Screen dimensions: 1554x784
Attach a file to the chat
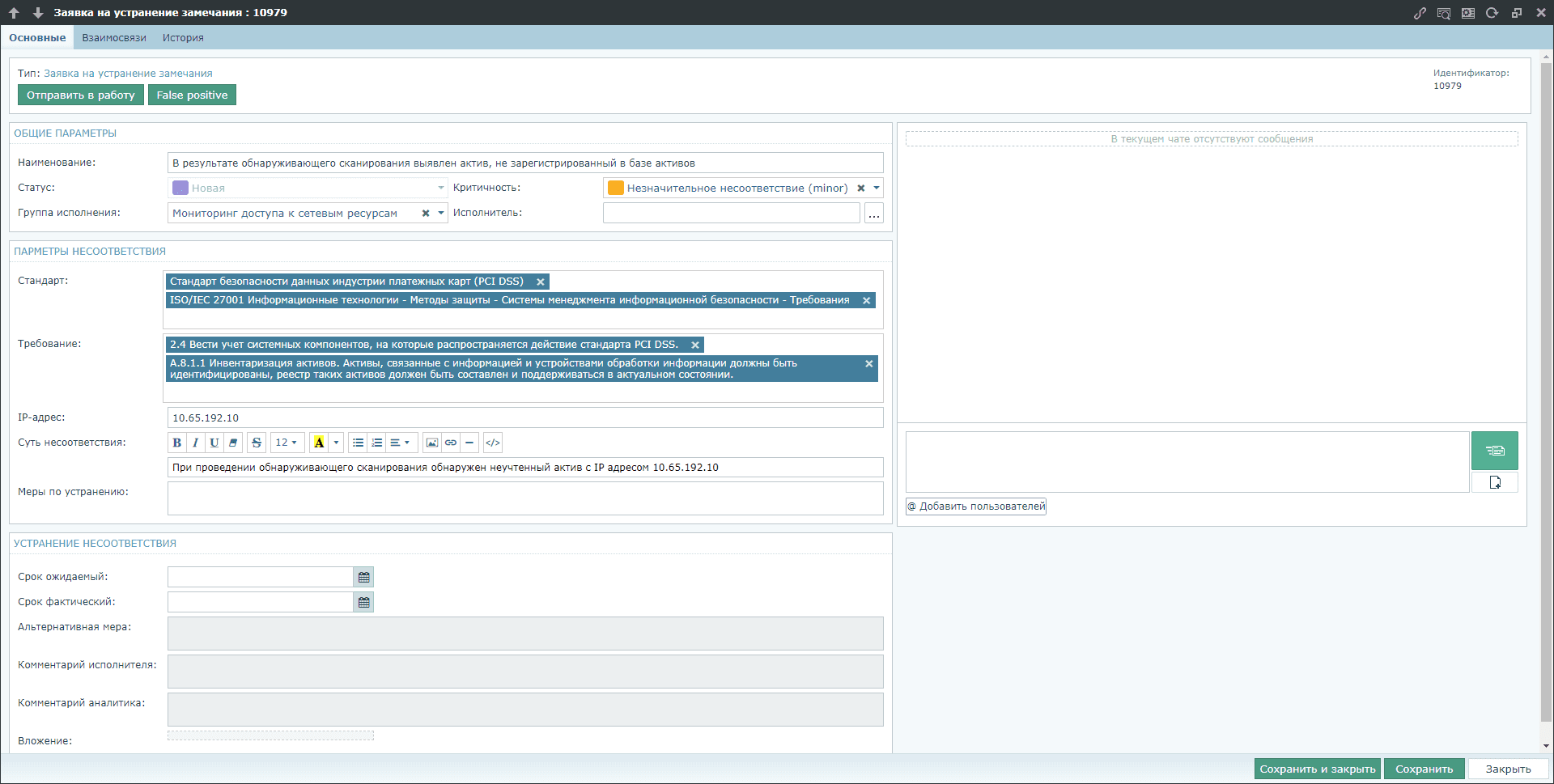(x=1495, y=482)
